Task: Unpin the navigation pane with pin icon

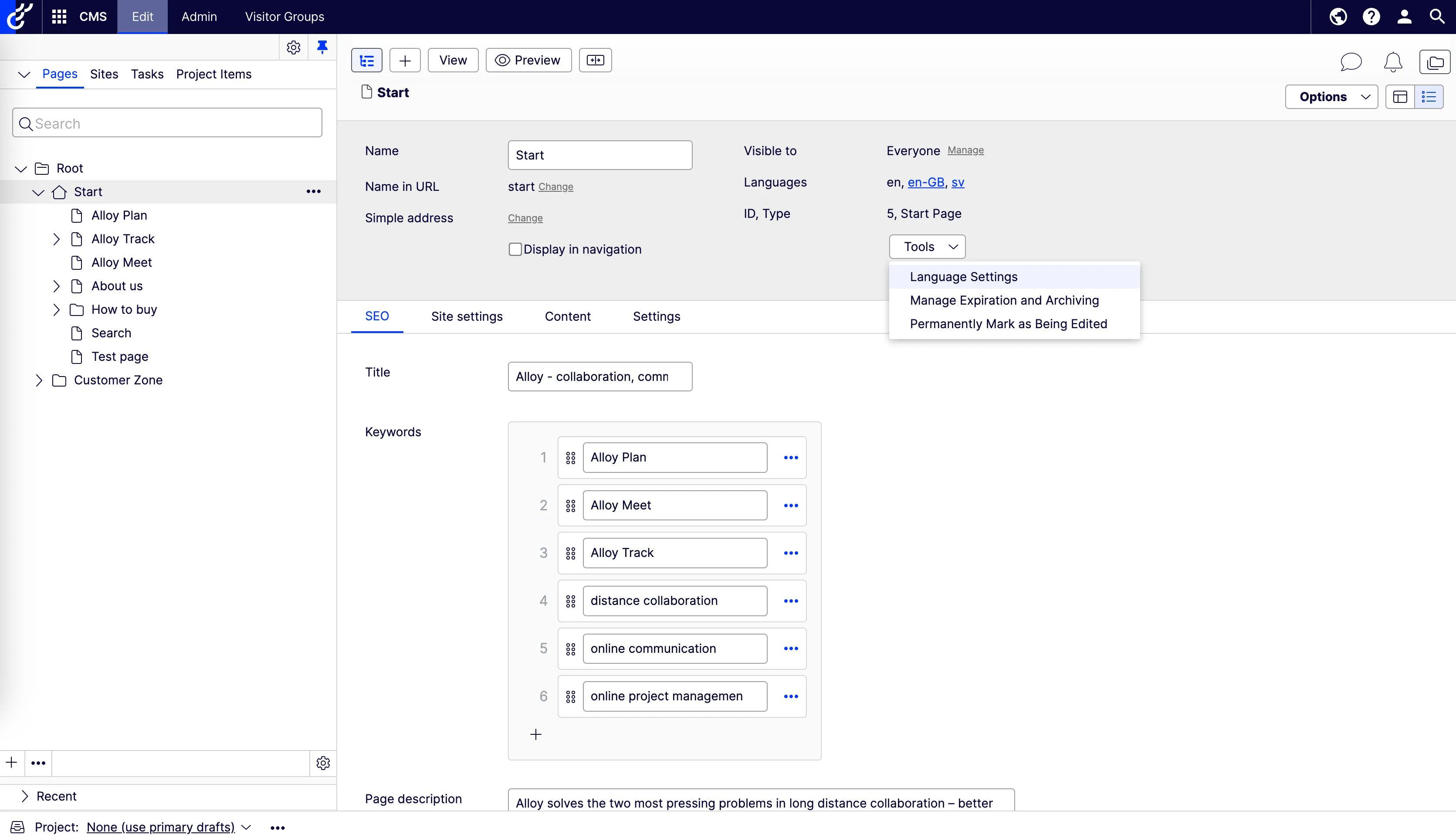Action: tap(322, 47)
